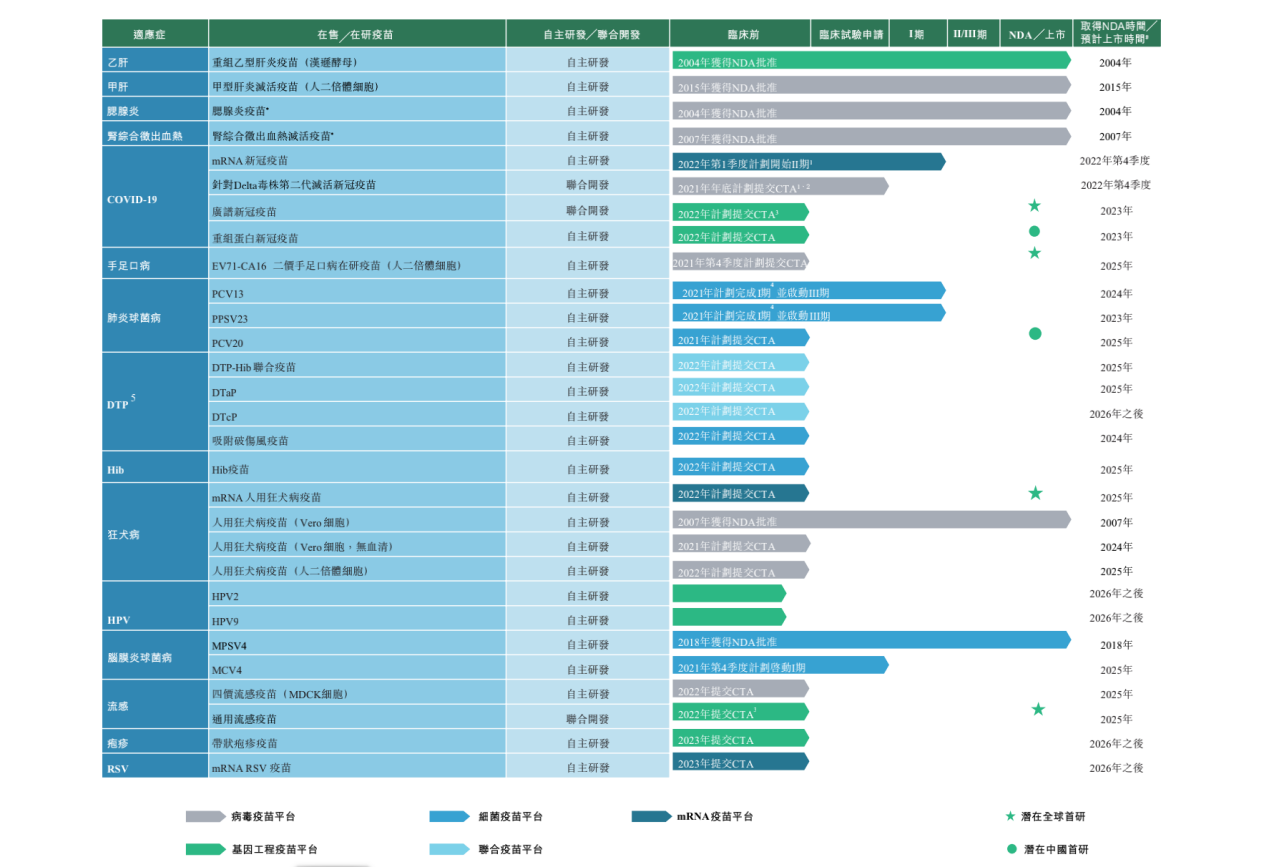The width and height of the screenshot is (1269, 867).
Task: Click the green circle in the PCV20 row
Action: tap(1035, 333)
